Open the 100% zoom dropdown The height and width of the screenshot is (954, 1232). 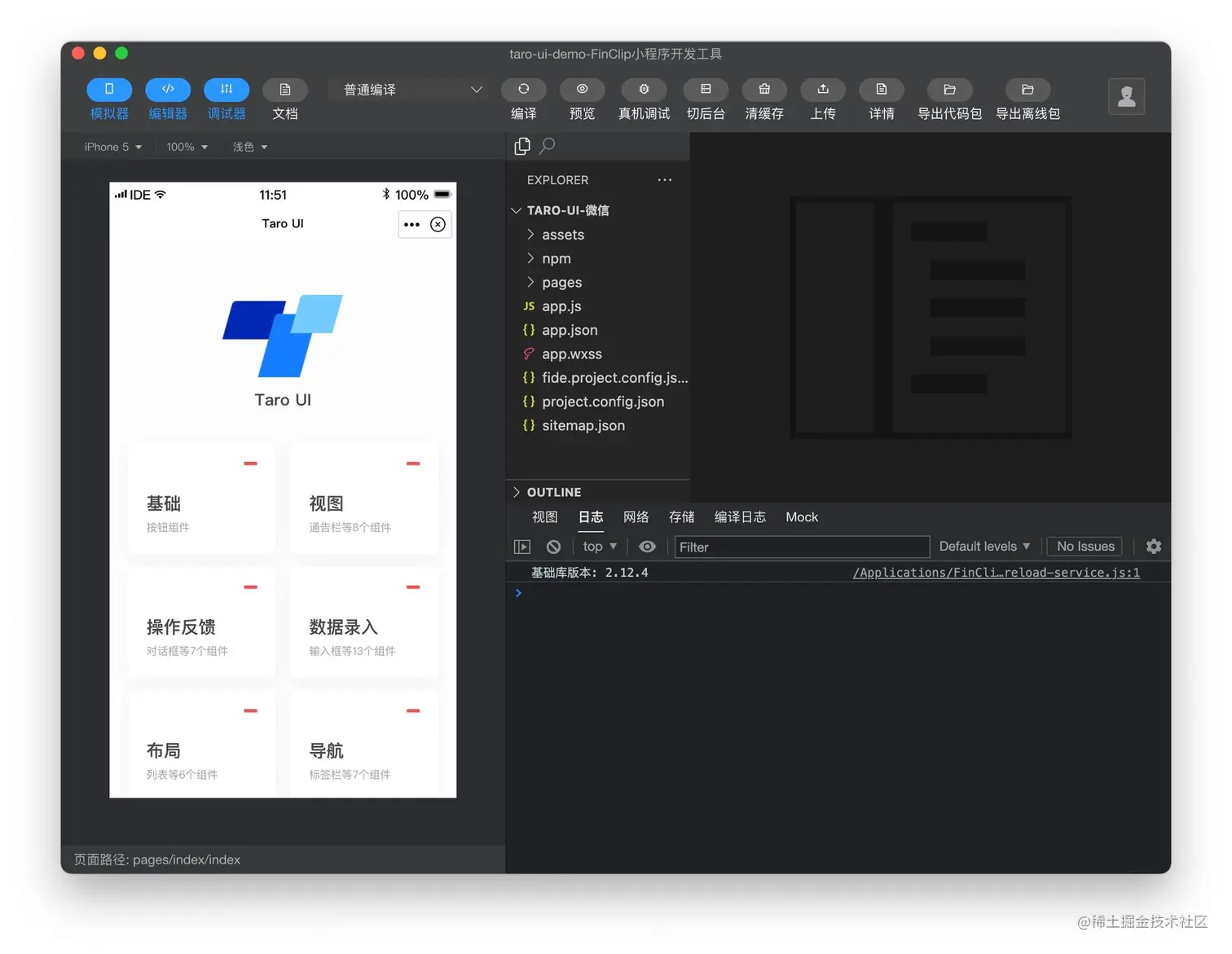(x=187, y=147)
